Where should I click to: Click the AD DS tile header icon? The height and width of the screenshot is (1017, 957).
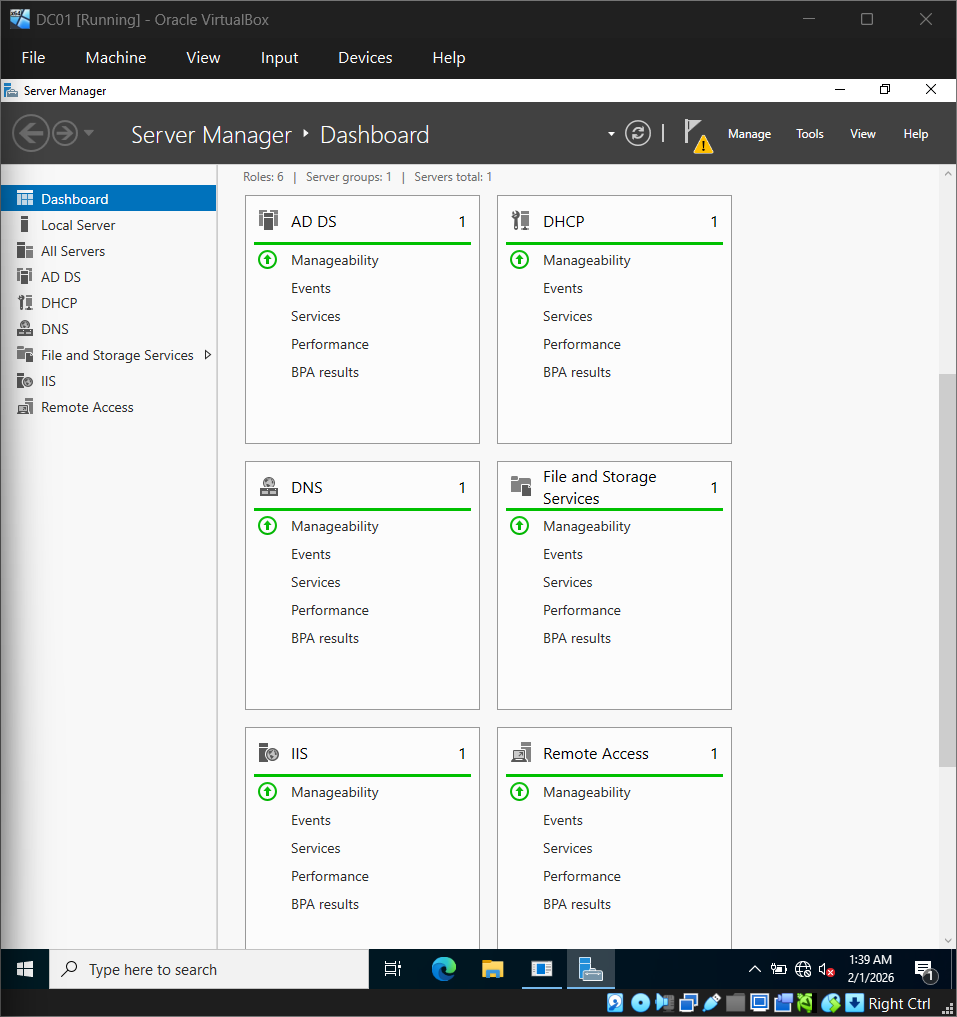(x=268, y=221)
